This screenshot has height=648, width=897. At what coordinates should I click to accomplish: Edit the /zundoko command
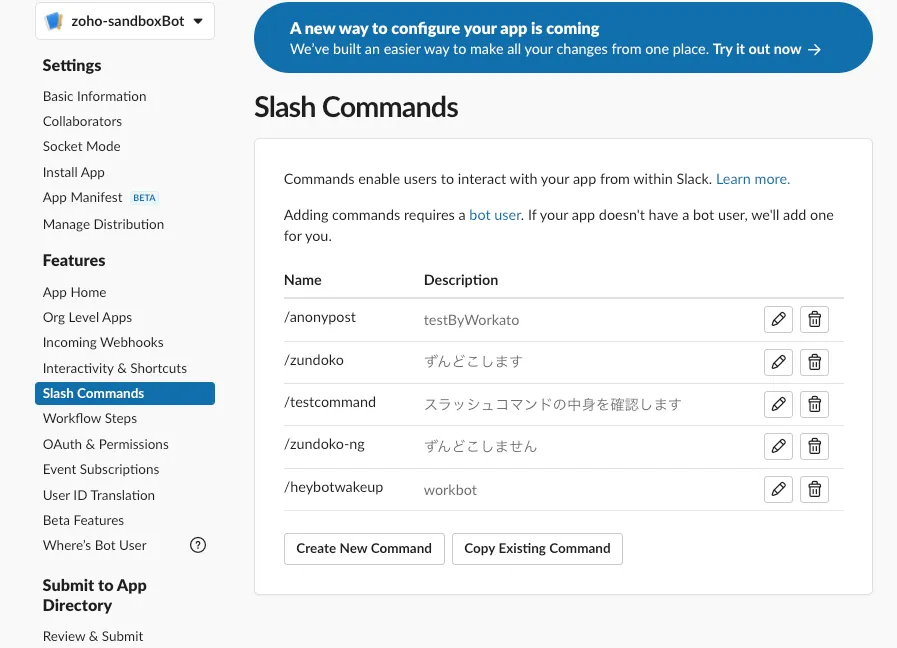pos(778,362)
